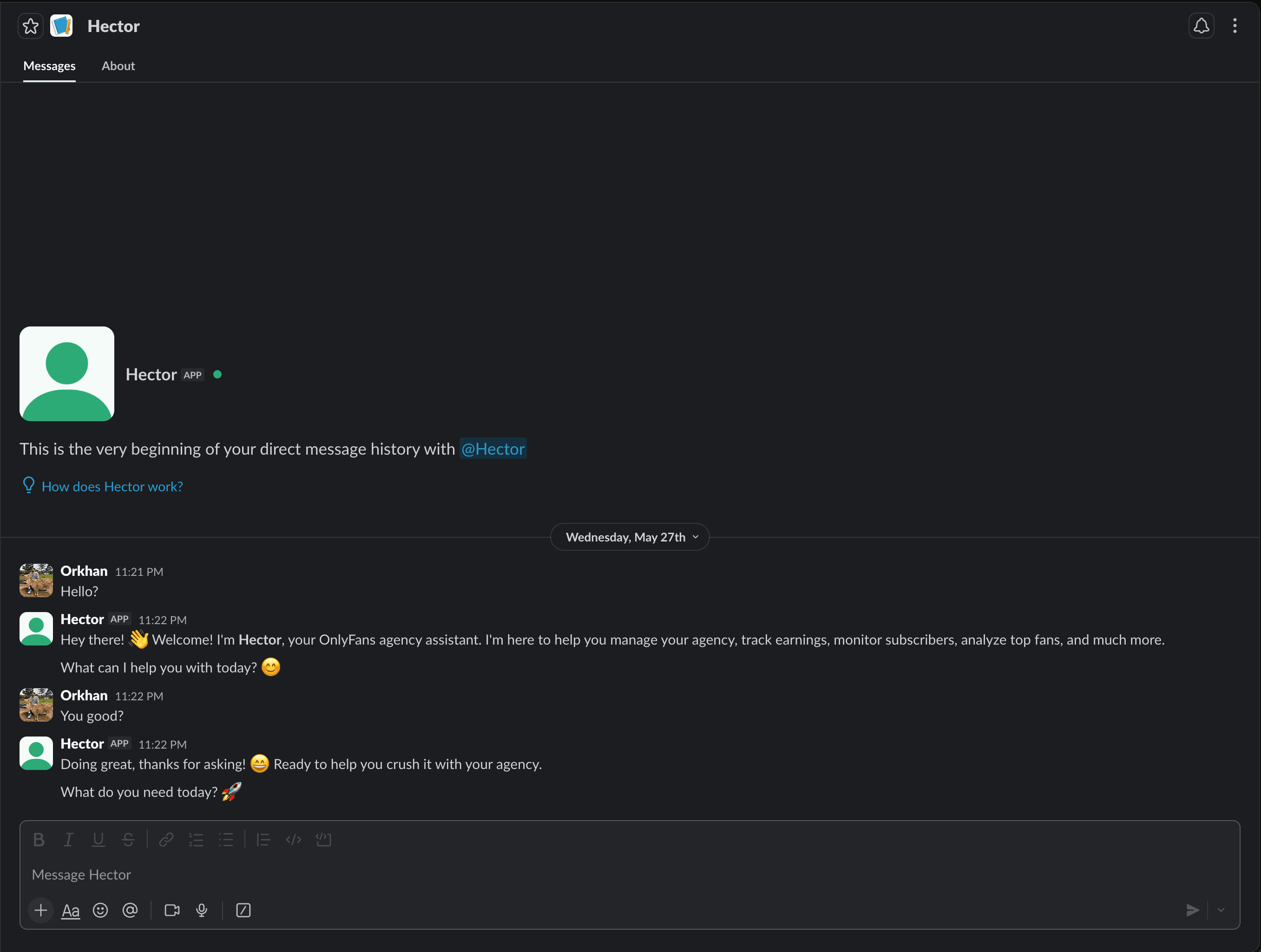Toggle italic formatting
This screenshot has width=1261, height=952.
[68, 840]
